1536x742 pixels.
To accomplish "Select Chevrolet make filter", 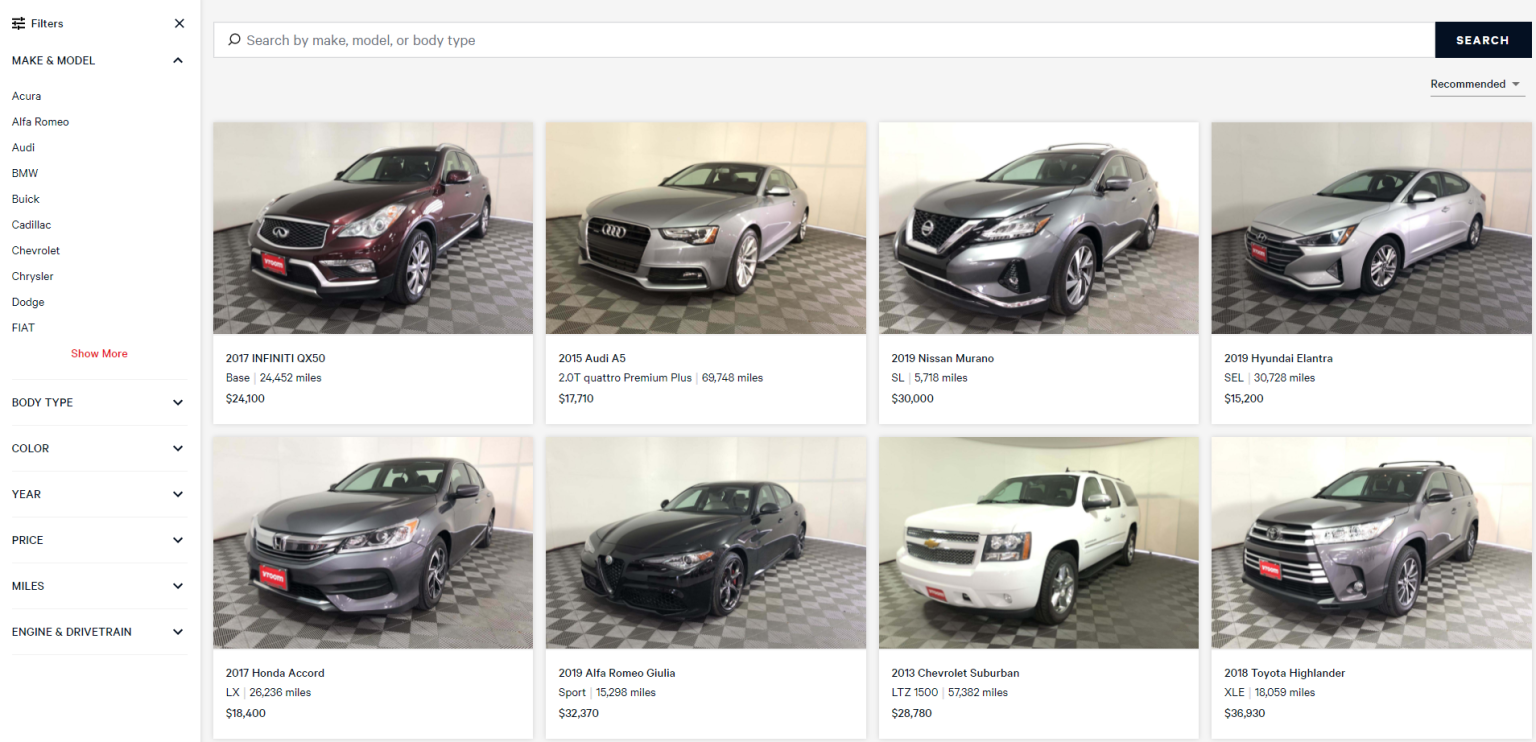I will pyautogui.click(x=35, y=250).
